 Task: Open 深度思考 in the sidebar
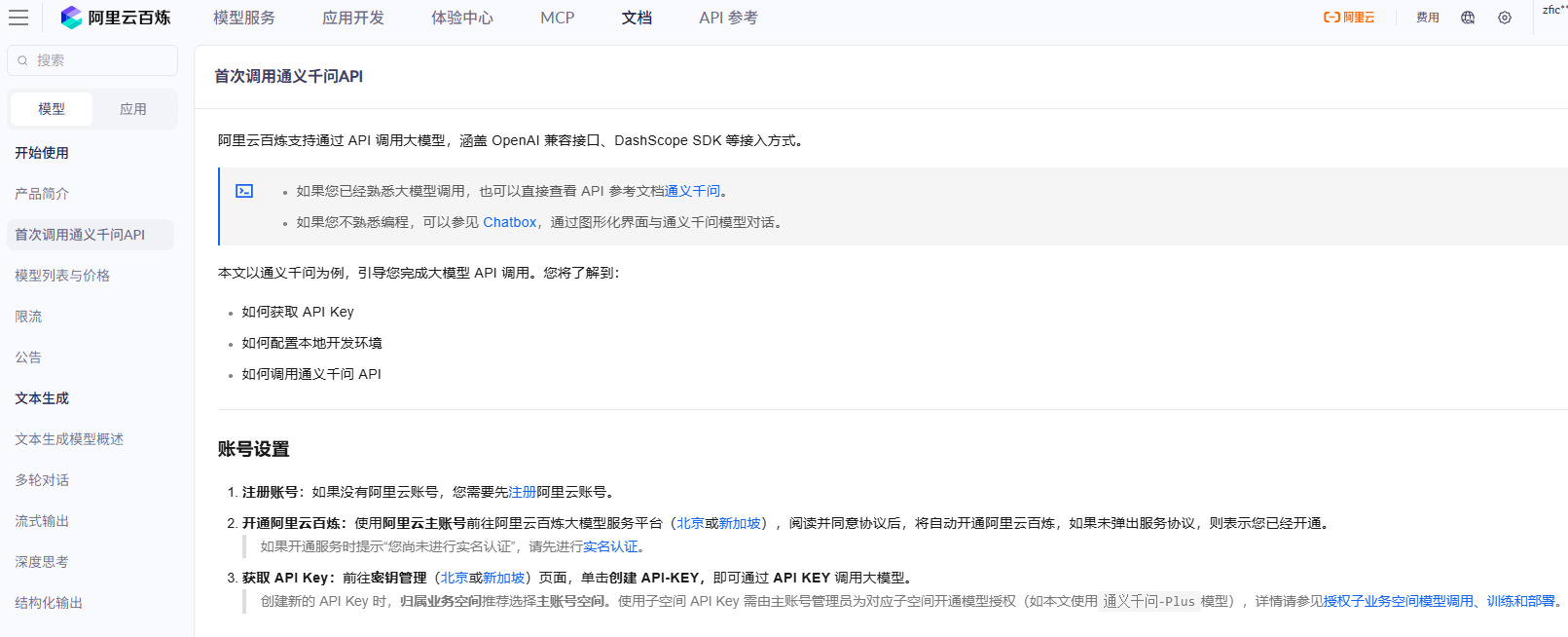(x=42, y=562)
